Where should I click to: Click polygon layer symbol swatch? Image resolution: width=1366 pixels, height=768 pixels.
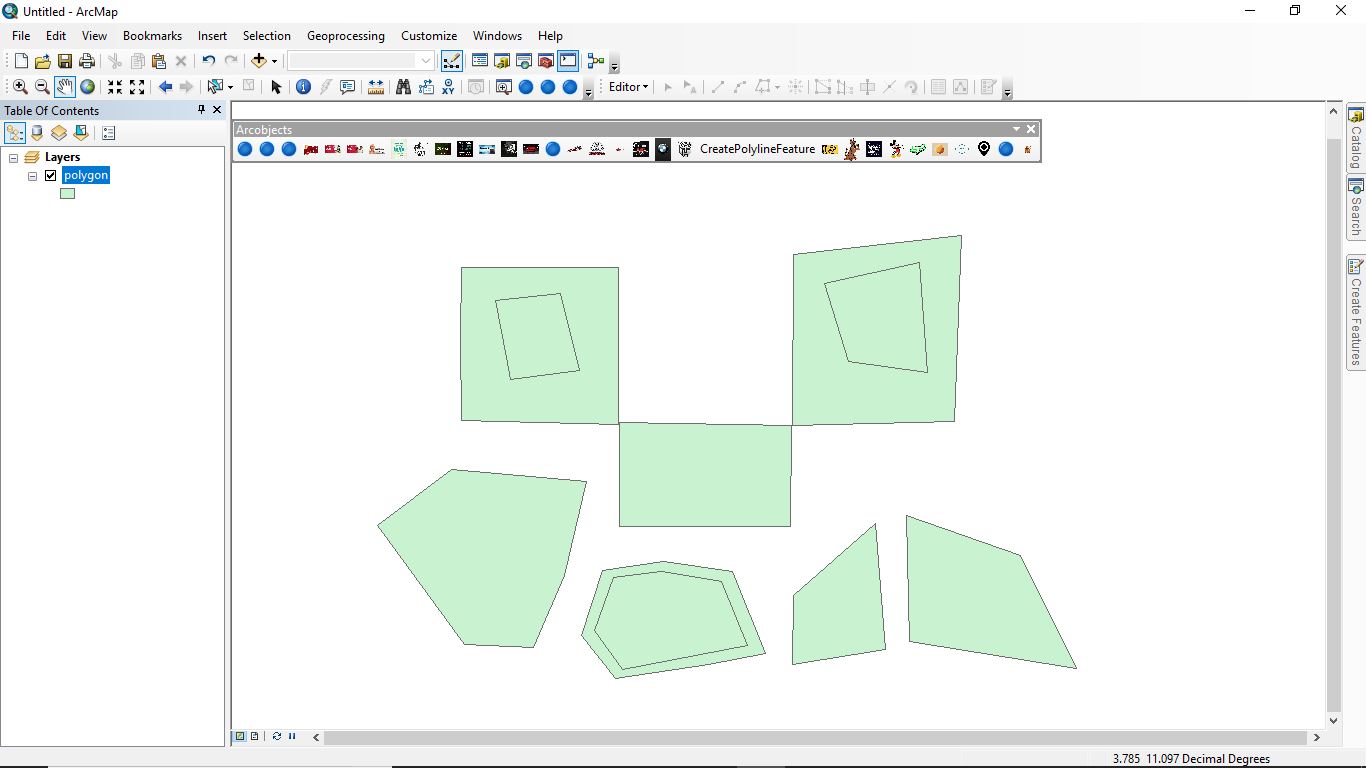point(67,194)
